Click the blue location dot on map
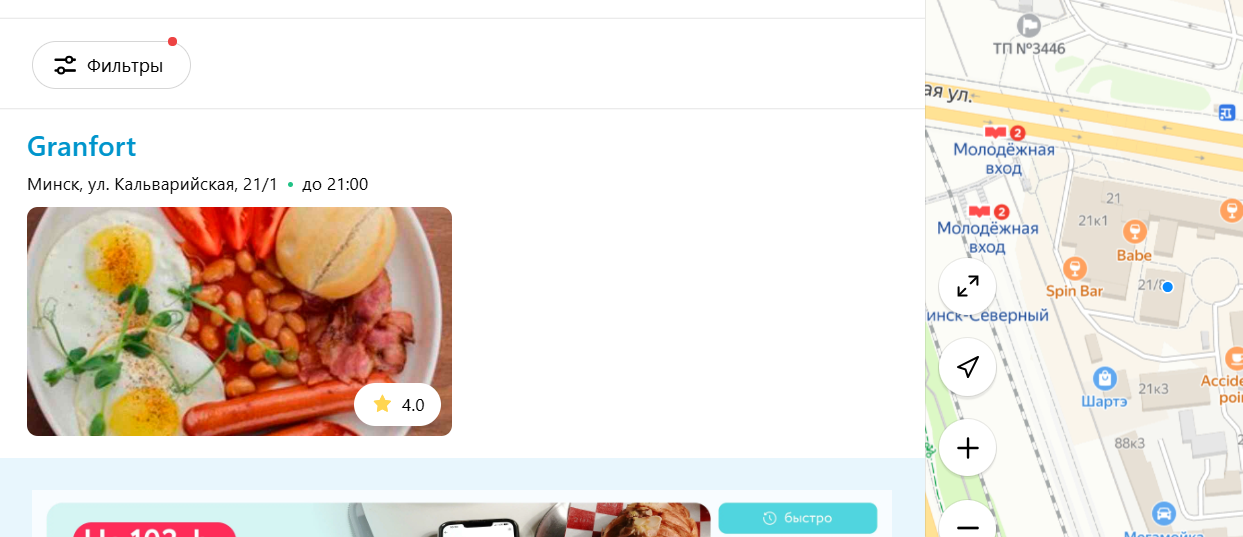Viewport: 1243px width, 537px height. click(x=1166, y=286)
